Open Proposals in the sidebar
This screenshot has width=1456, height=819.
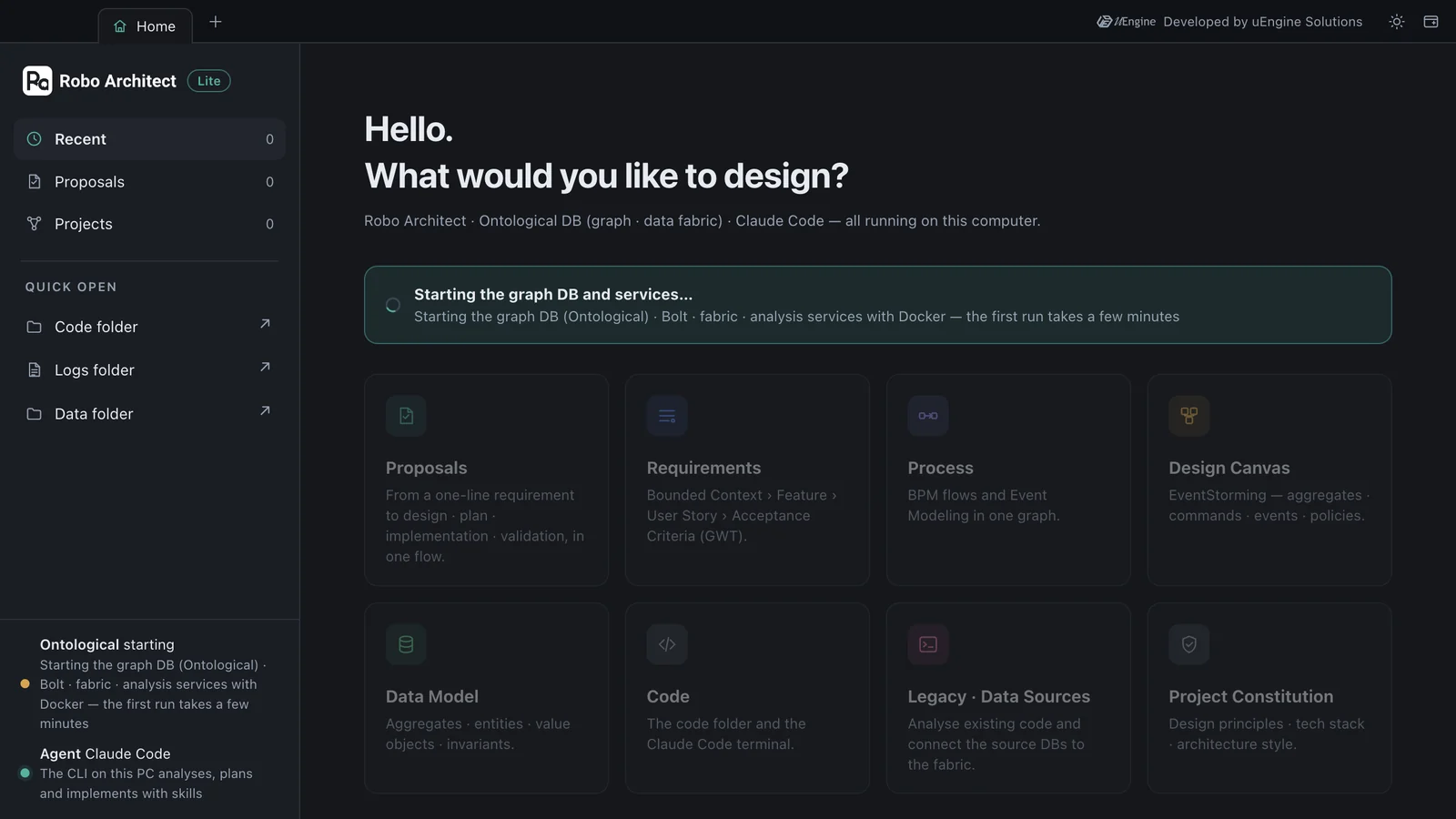pyautogui.click(x=149, y=182)
